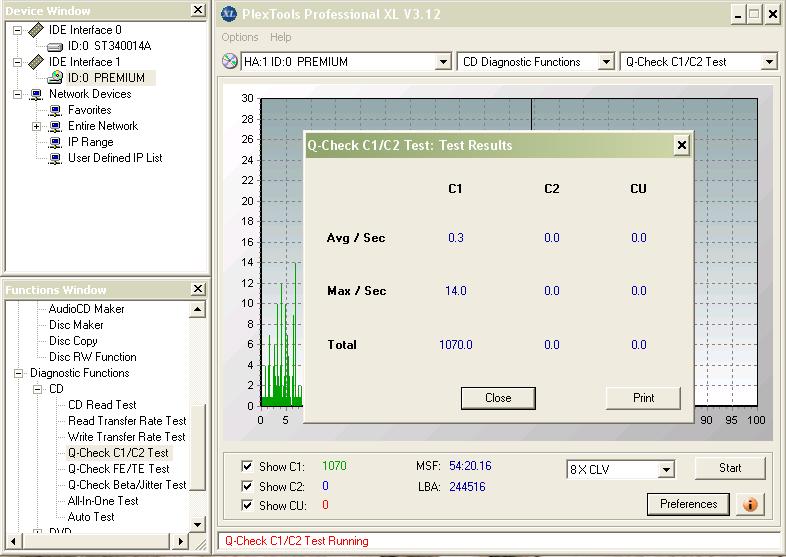Click the Q-Check C1/C2 Test Running status text
This screenshot has height=557, width=786.
(x=297, y=541)
